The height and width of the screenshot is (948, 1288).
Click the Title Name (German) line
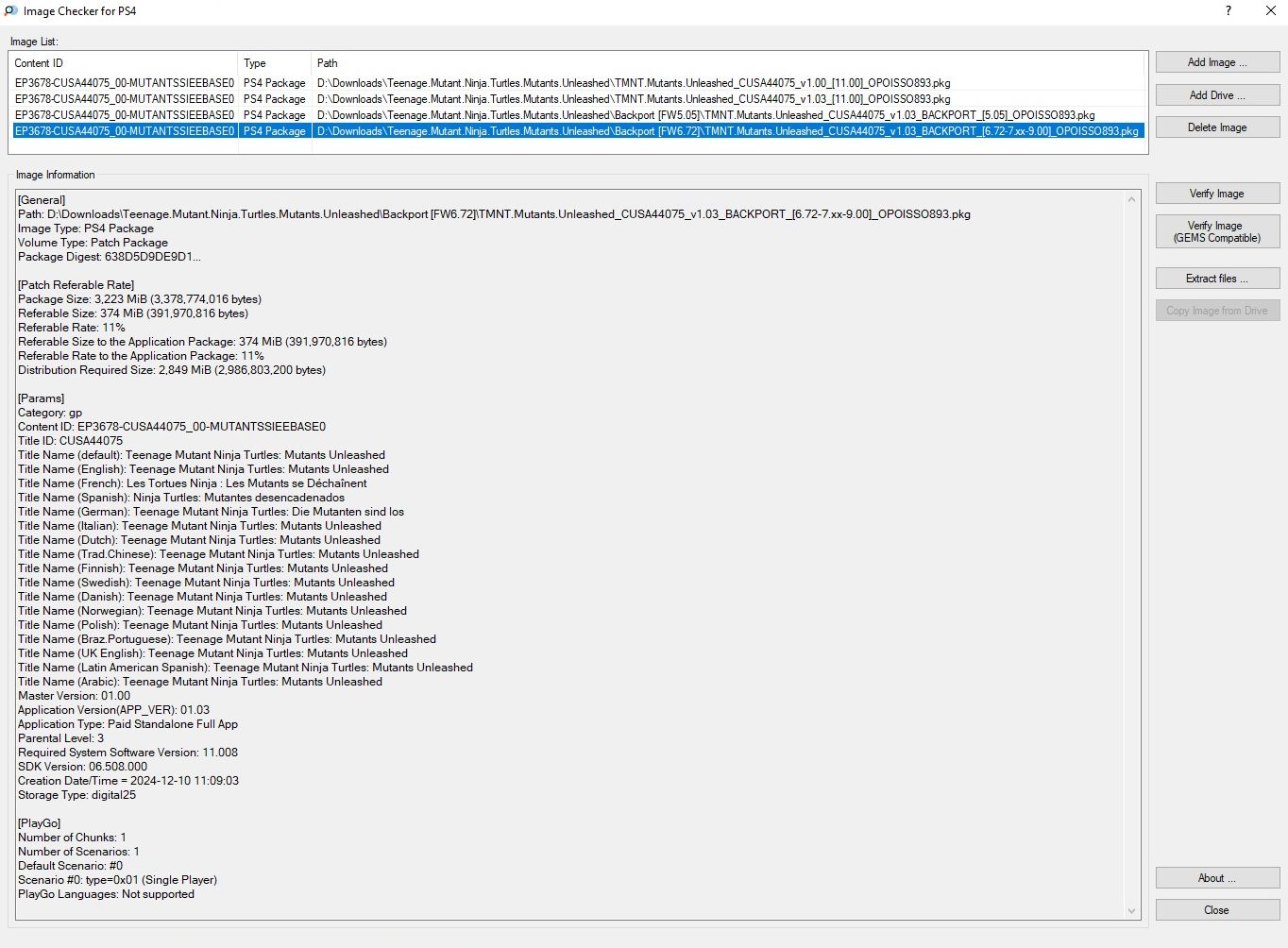[x=211, y=512]
